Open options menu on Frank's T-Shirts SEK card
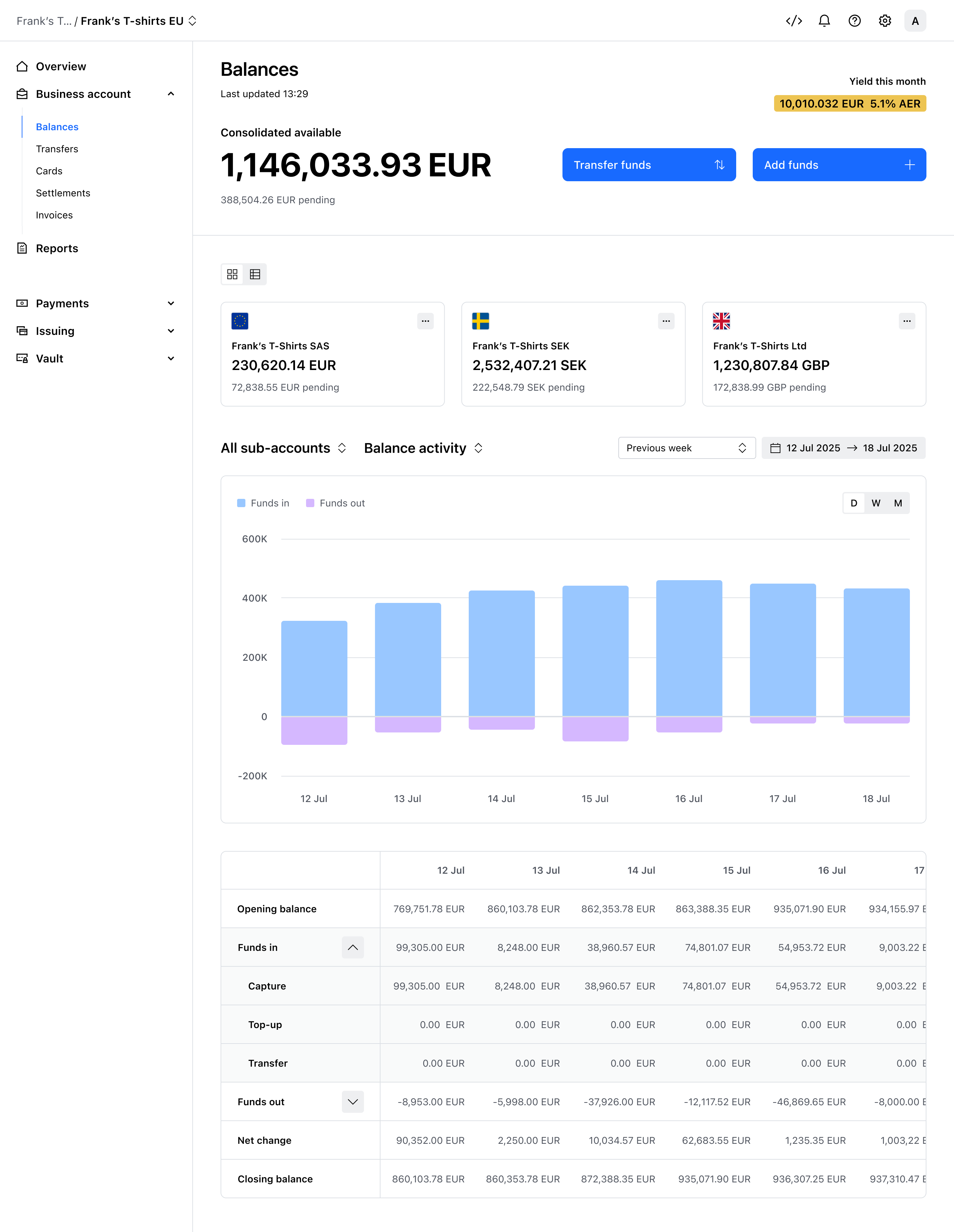This screenshot has height=1232, width=954. tap(666, 321)
